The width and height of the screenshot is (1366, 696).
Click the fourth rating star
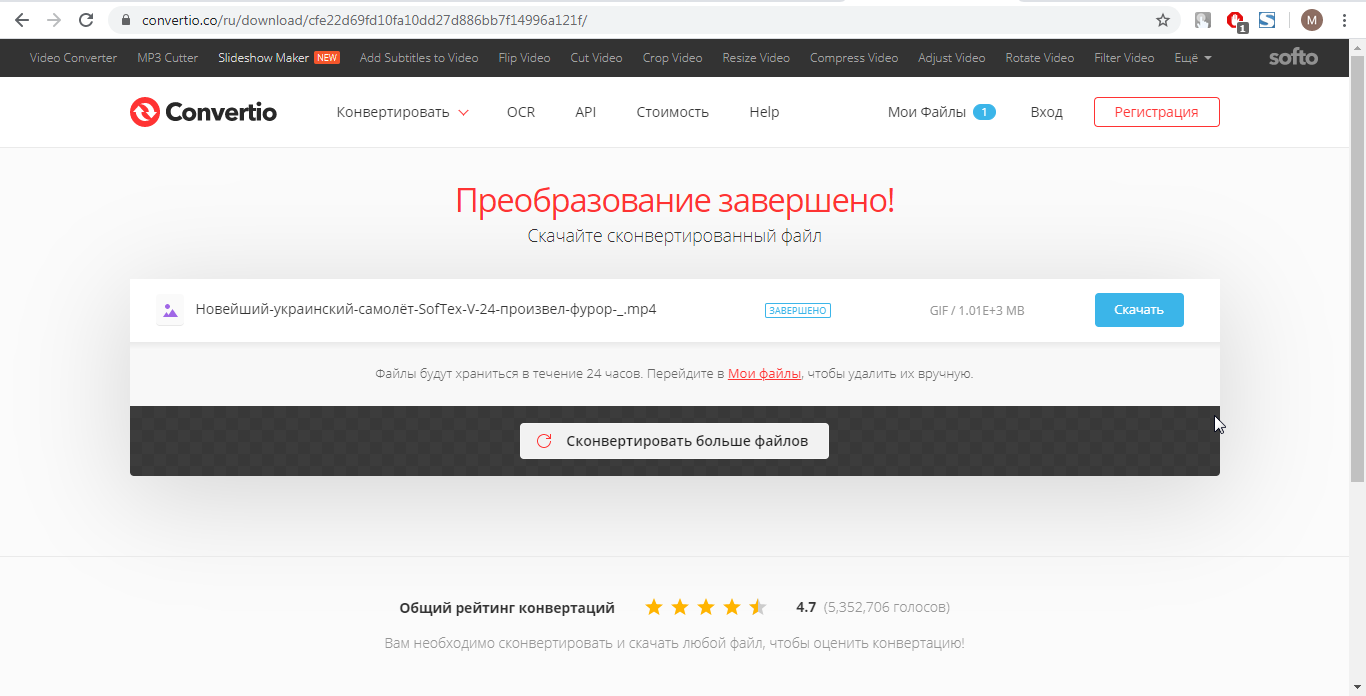[x=732, y=607]
